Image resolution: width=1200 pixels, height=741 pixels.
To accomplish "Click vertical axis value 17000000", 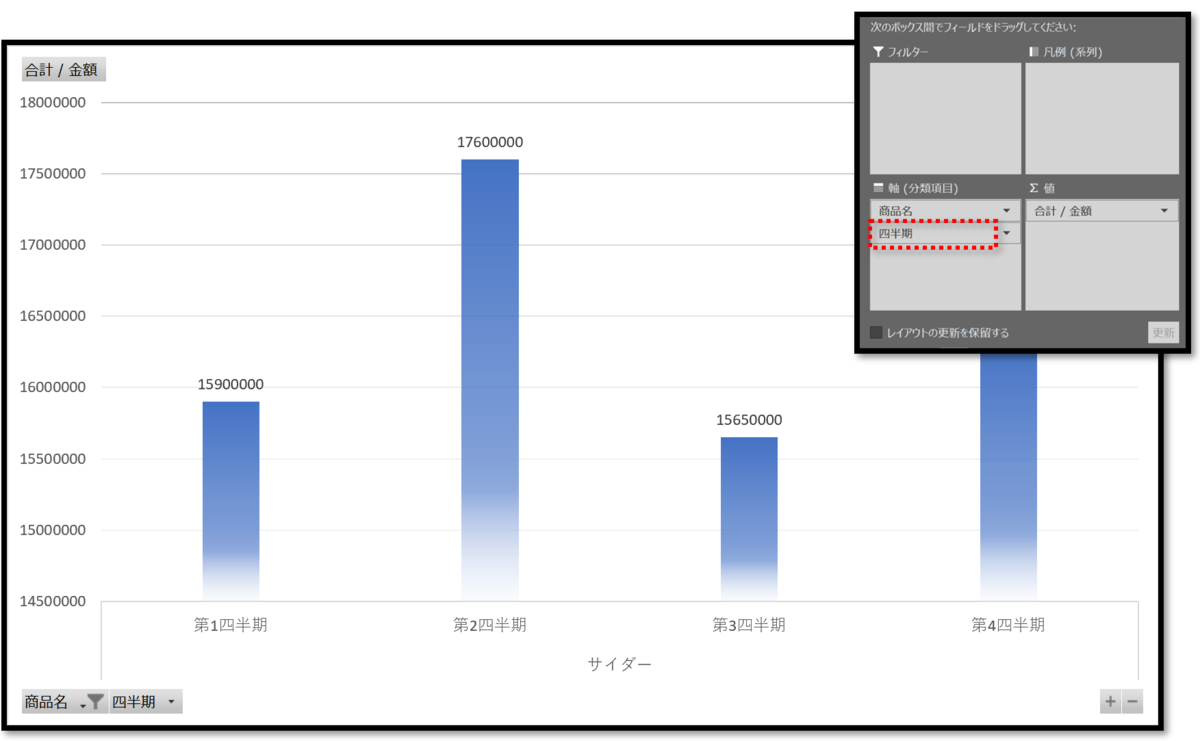I will click(x=53, y=244).
